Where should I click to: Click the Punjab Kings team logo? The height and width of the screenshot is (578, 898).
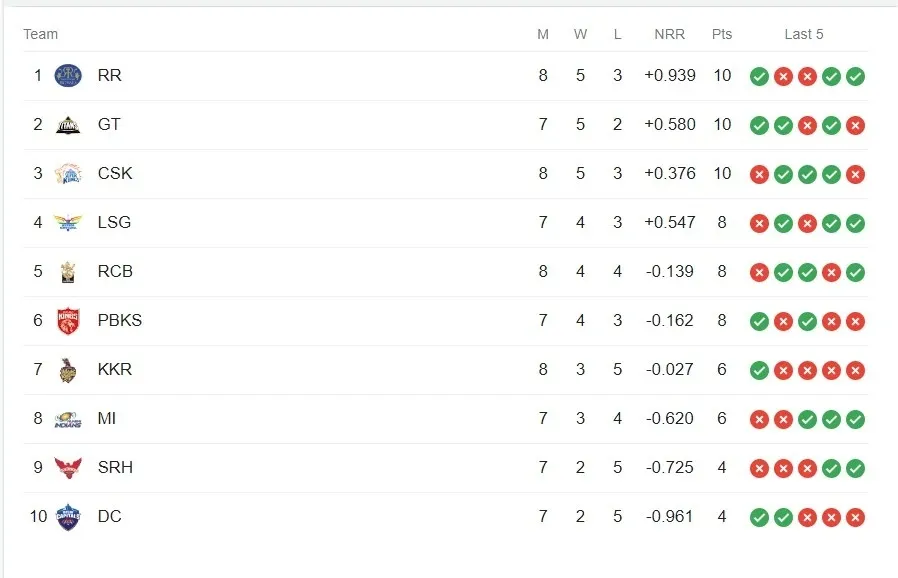(x=68, y=320)
